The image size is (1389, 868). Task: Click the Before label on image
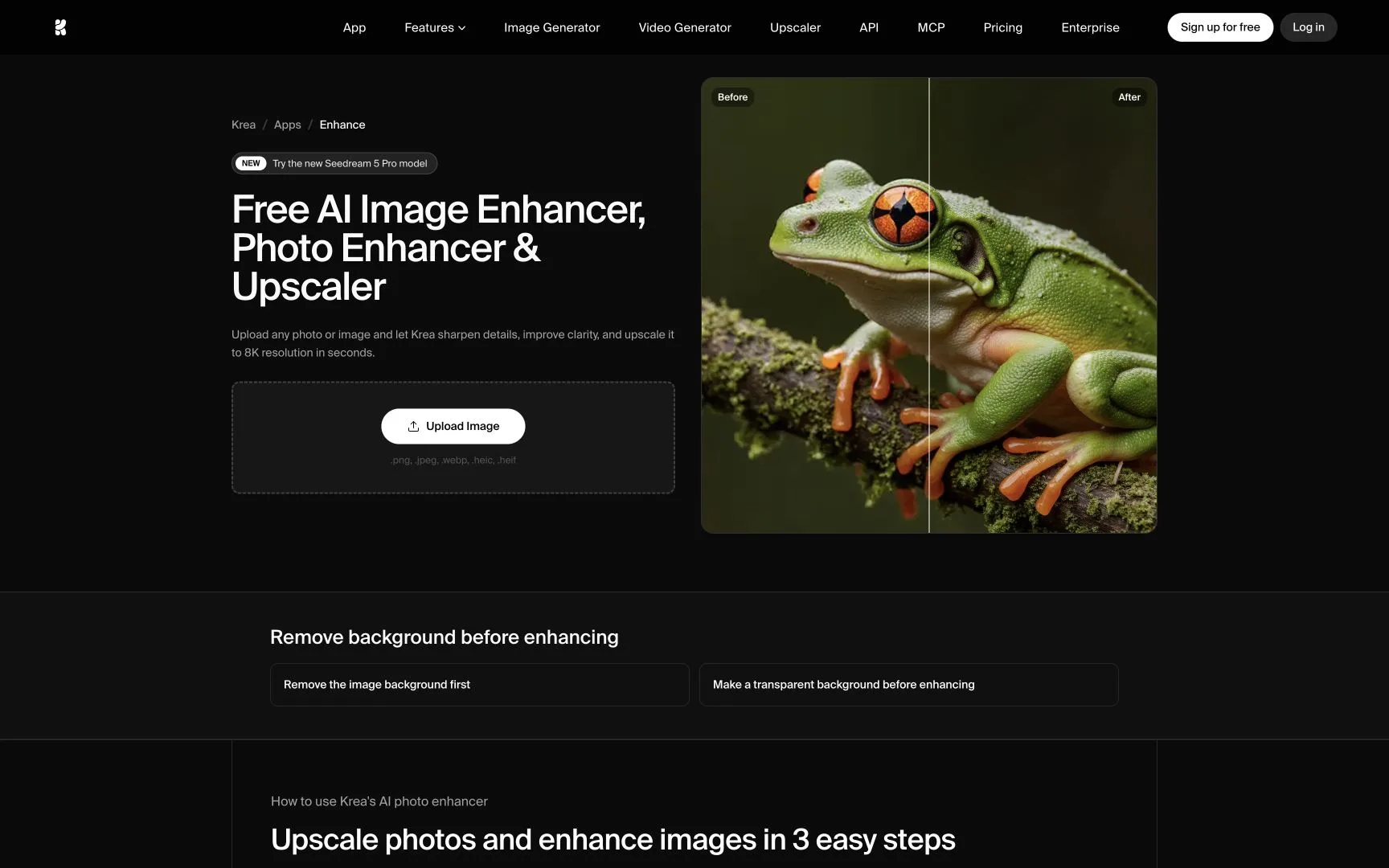click(x=732, y=97)
